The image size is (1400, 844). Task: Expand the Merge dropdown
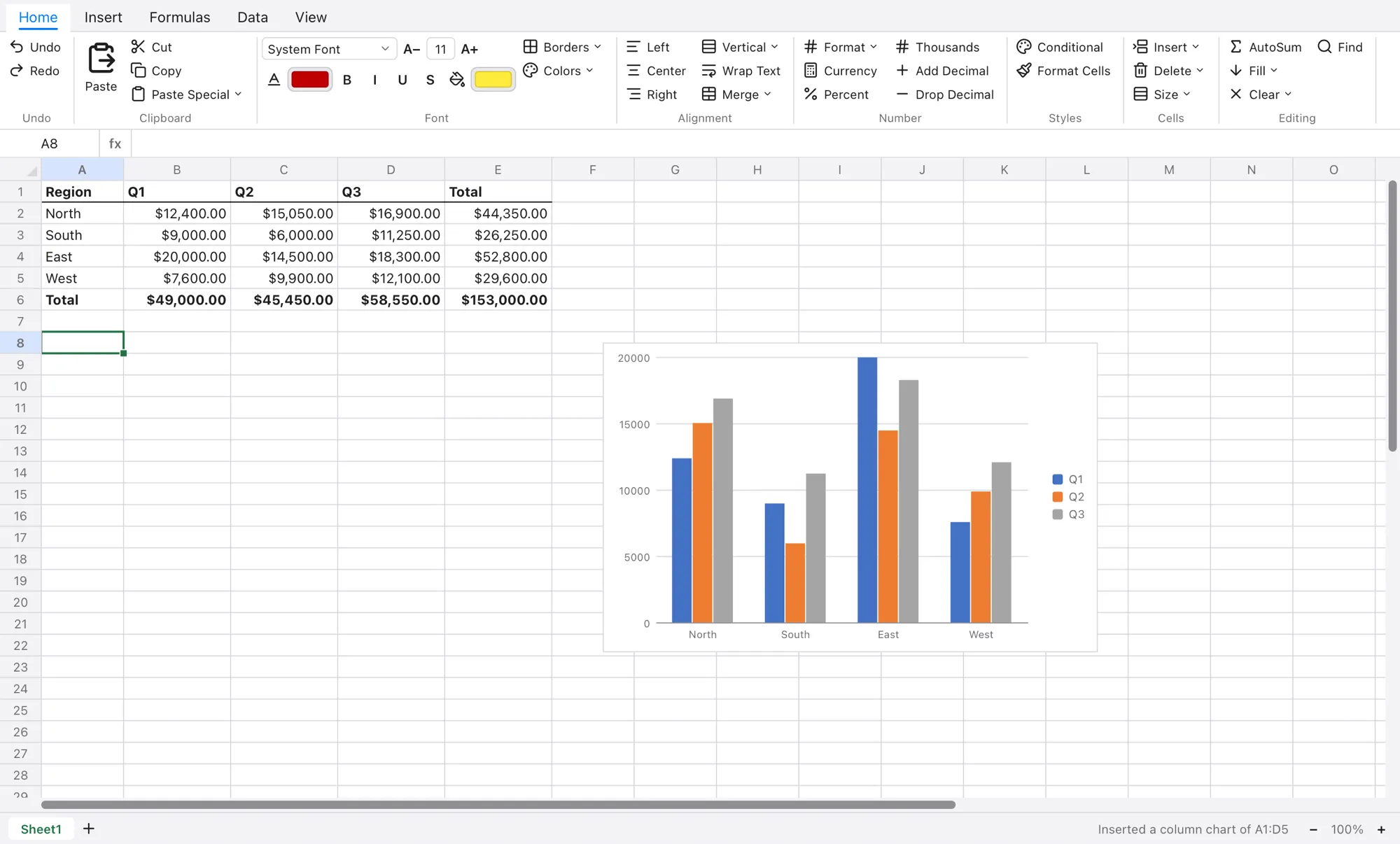click(736, 94)
